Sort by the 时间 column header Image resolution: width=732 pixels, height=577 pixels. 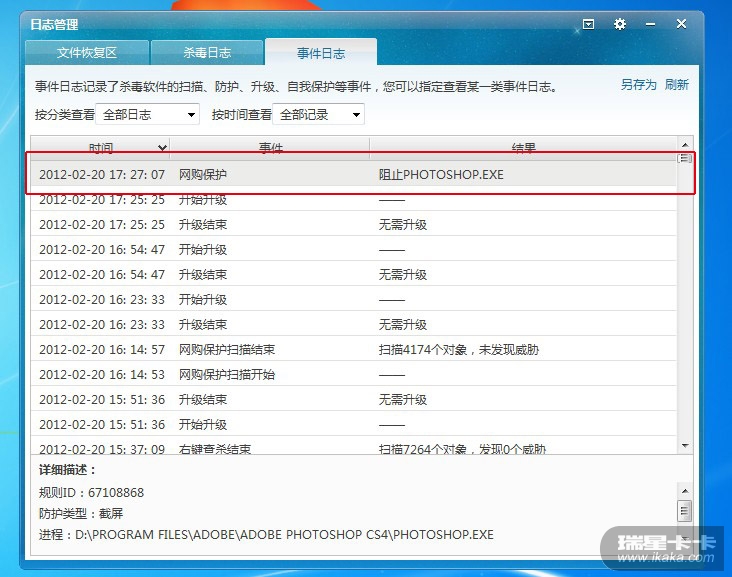pos(100,148)
